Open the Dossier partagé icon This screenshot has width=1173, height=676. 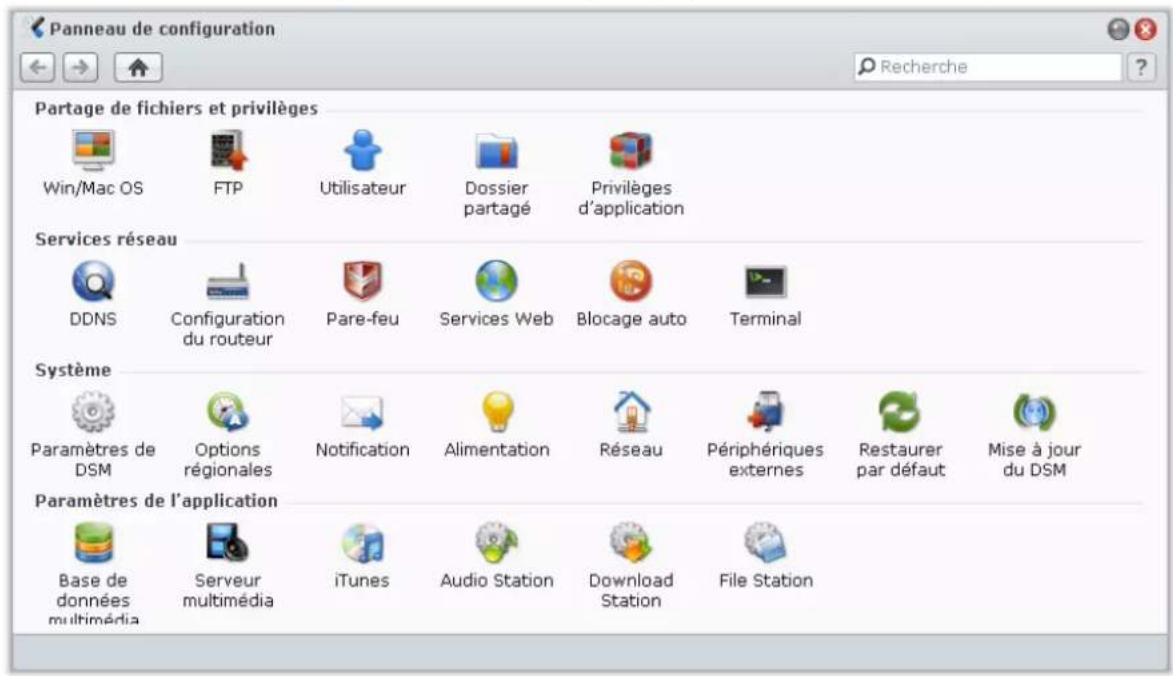tap(497, 151)
